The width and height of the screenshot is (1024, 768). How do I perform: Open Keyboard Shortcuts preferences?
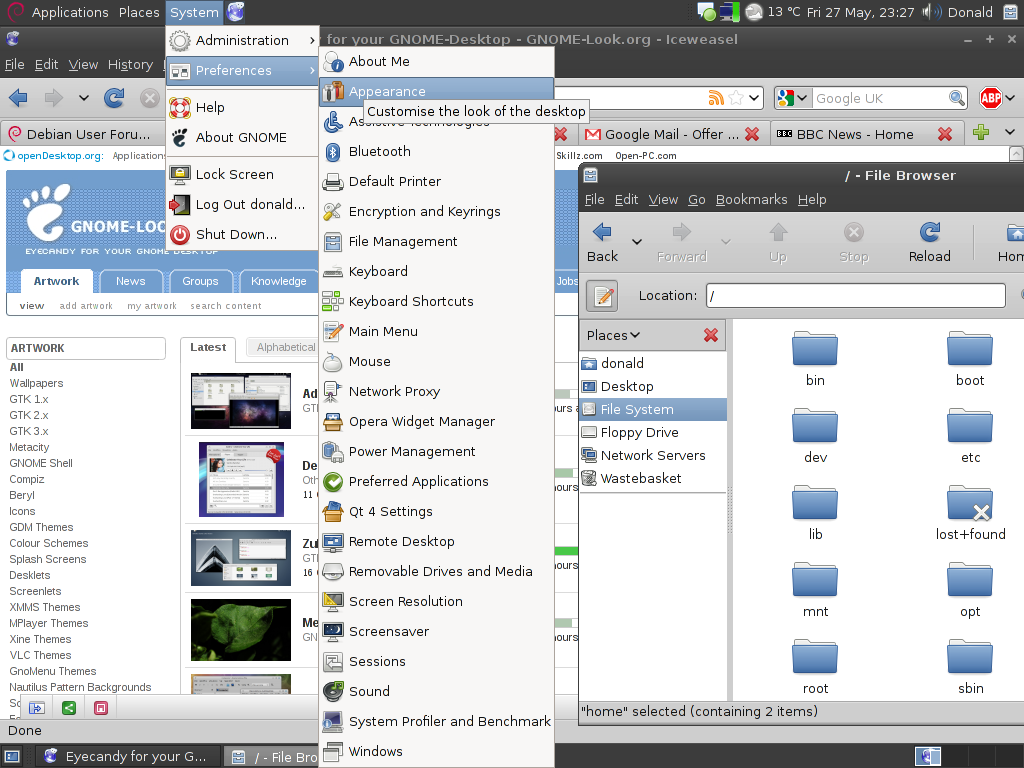pos(436,302)
